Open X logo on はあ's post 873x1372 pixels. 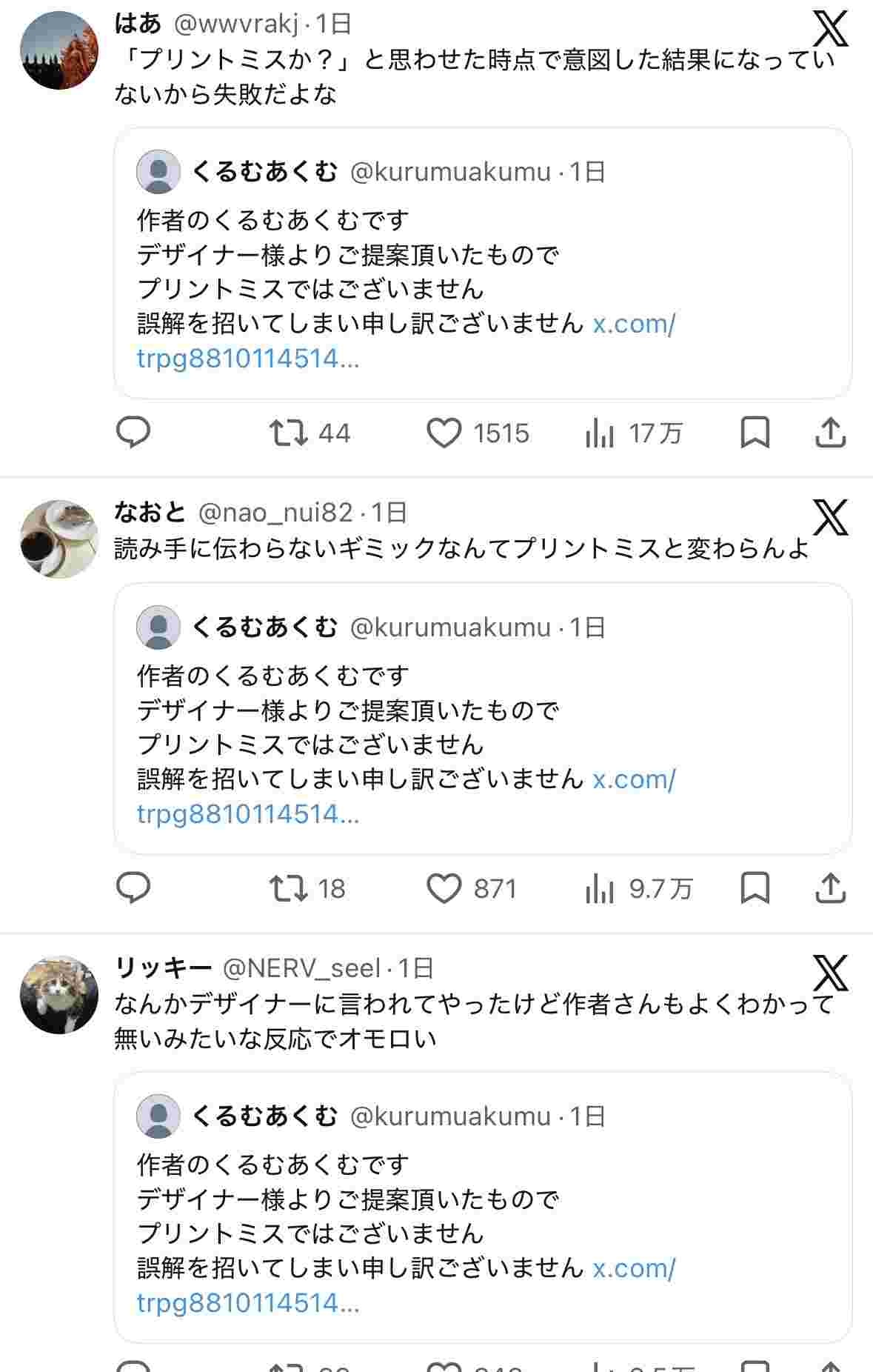(x=831, y=28)
